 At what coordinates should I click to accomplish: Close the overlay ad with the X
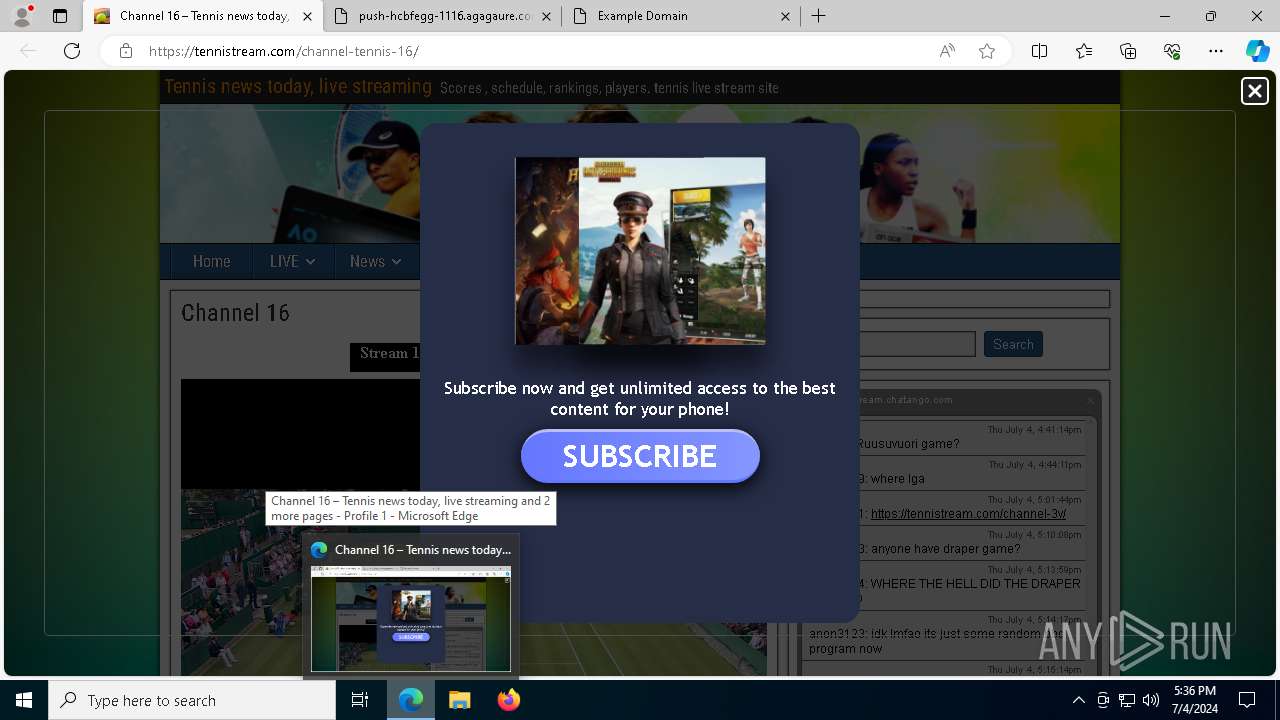tap(1254, 91)
